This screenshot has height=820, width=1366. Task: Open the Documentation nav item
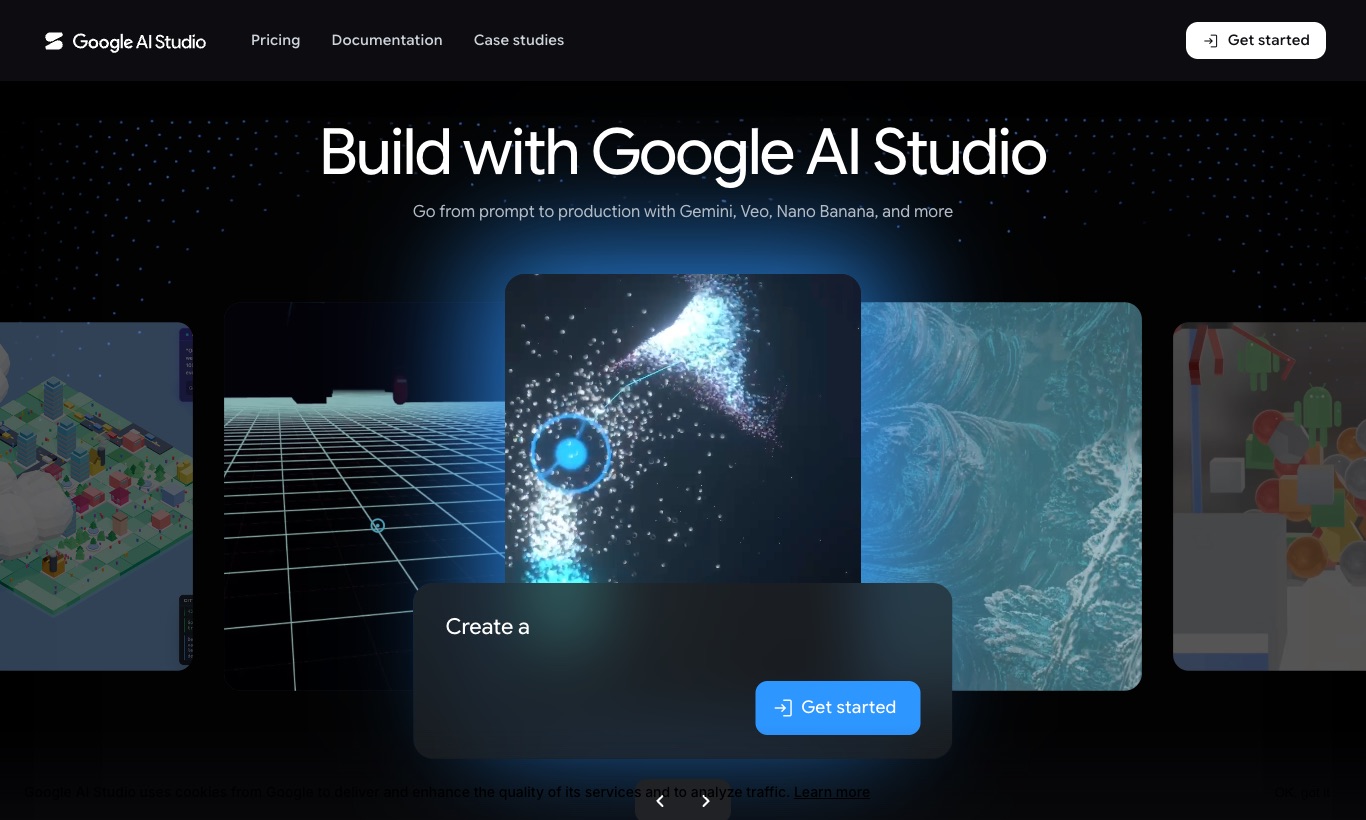[x=387, y=40]
